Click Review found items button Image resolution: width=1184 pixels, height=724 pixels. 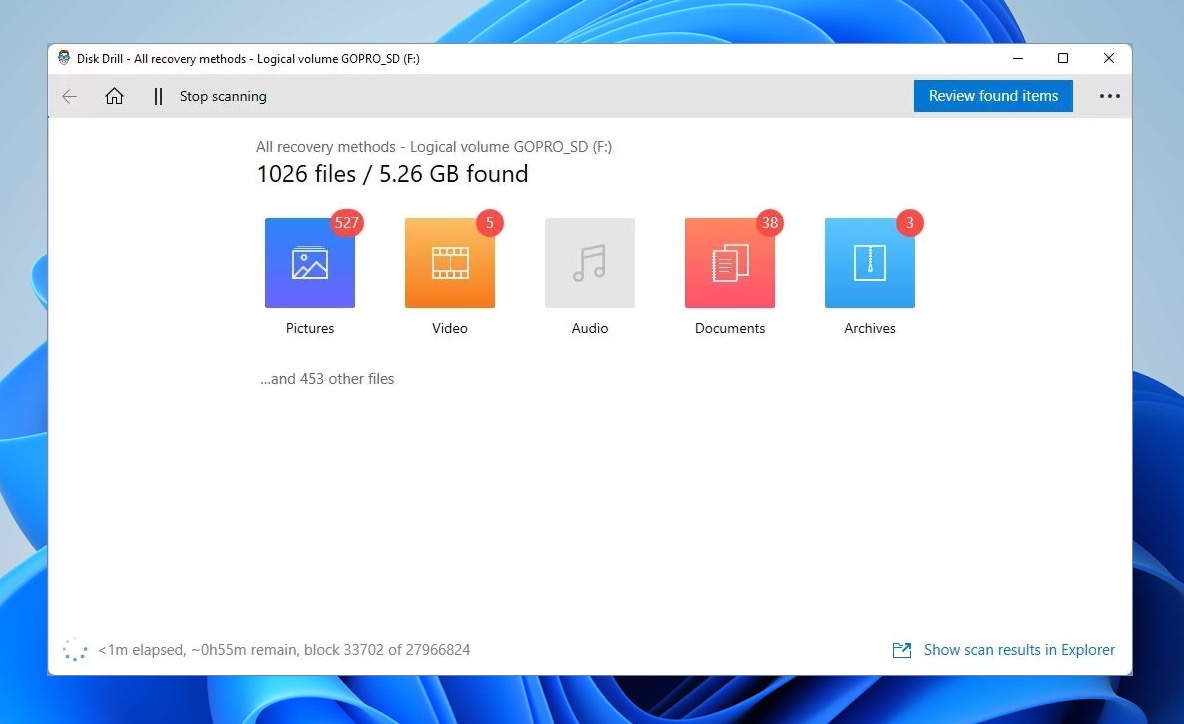tap(993, 96)
